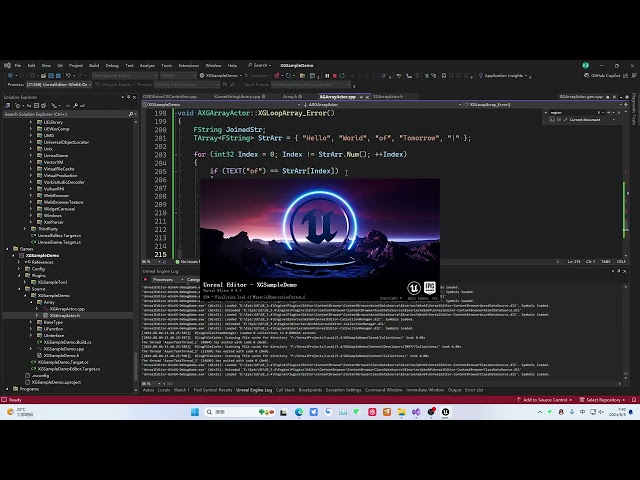Screen dimensions: 640x480
Task: Open the Processes filter dropdown in log
Action: coord(168,280)
